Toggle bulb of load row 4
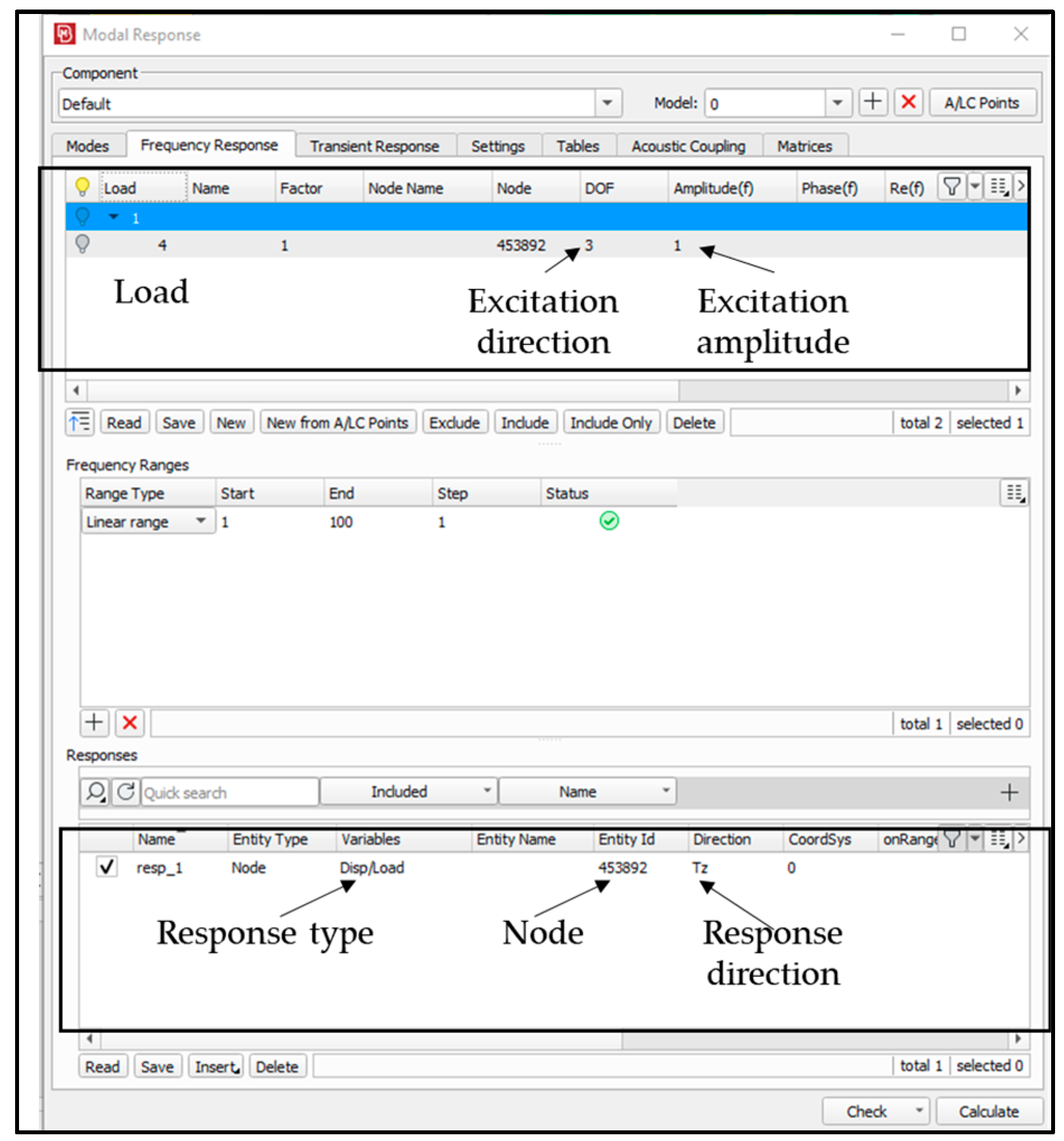1064x1141 pixels. coord(82,244)
